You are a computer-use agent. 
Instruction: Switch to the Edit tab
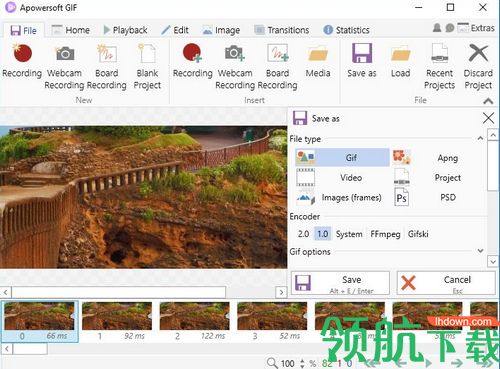click(x=175, y=30)
